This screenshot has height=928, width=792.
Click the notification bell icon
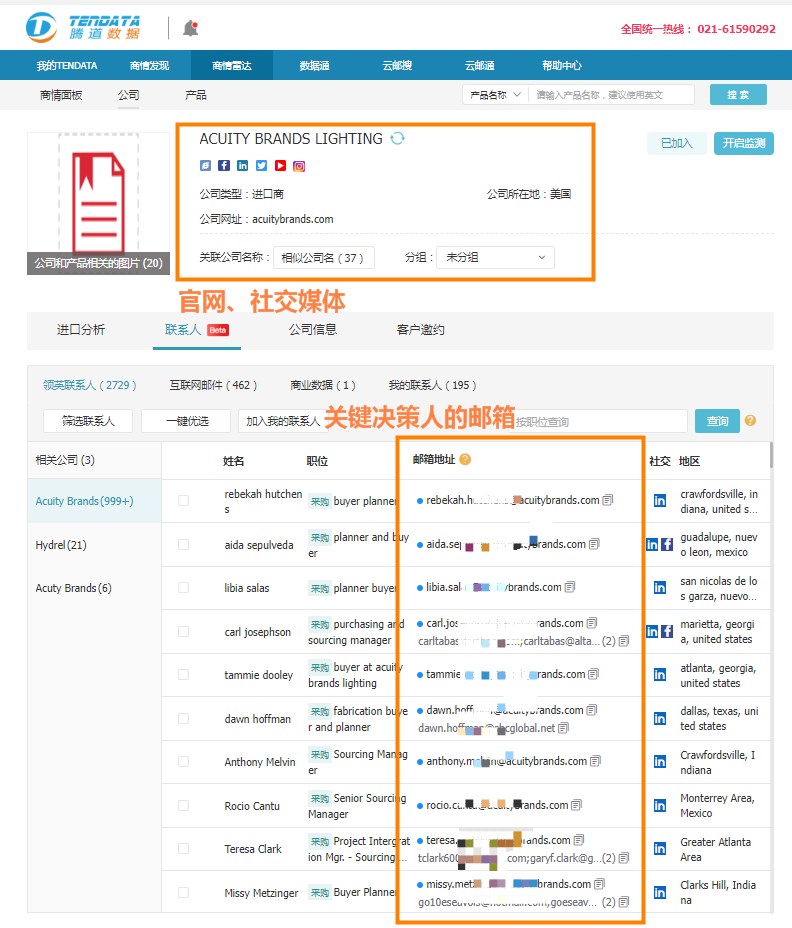click(x=191, y=28)
